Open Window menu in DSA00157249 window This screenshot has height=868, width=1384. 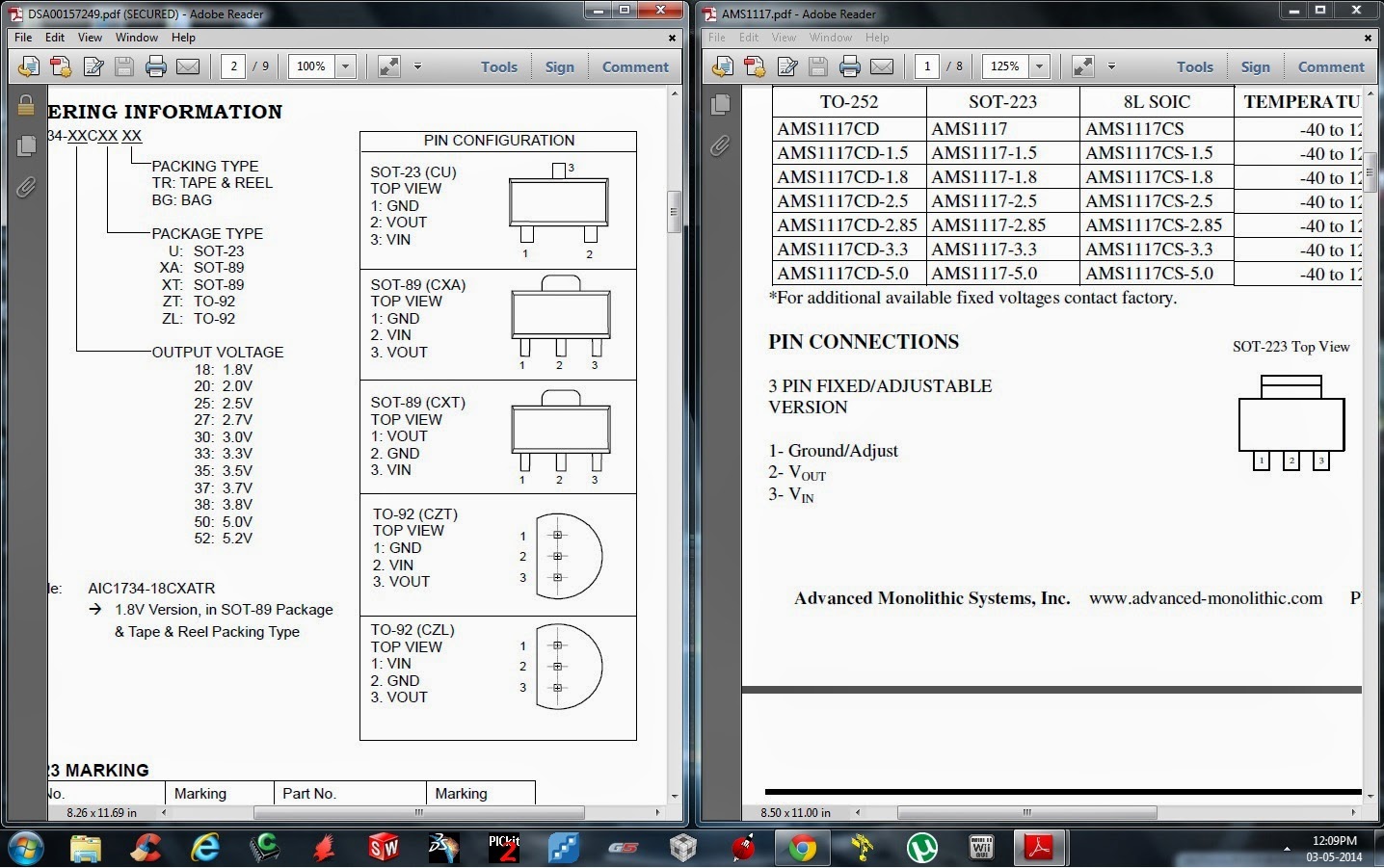137,38
